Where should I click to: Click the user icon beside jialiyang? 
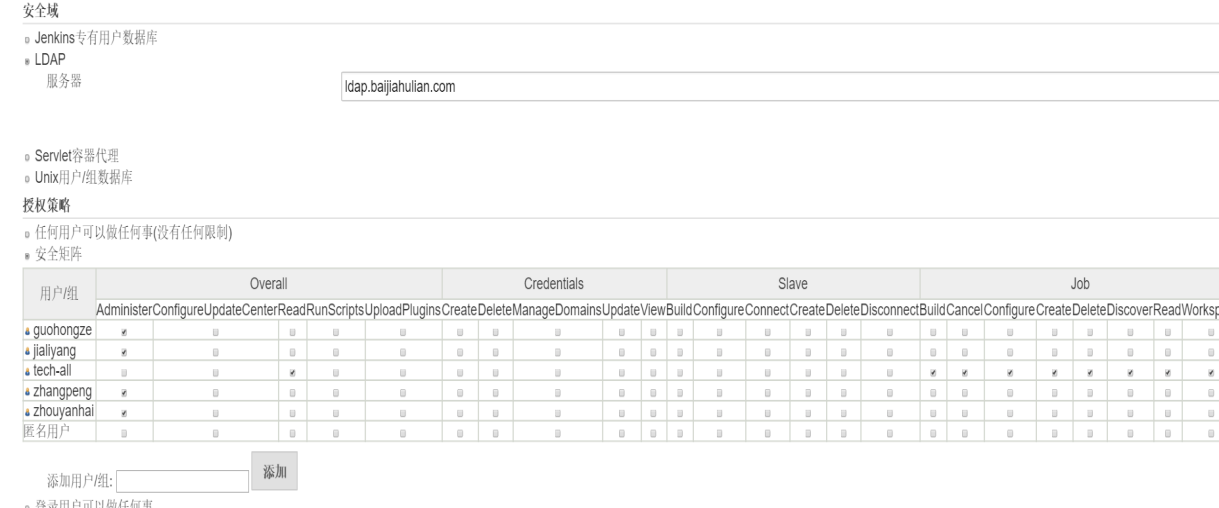25,352
